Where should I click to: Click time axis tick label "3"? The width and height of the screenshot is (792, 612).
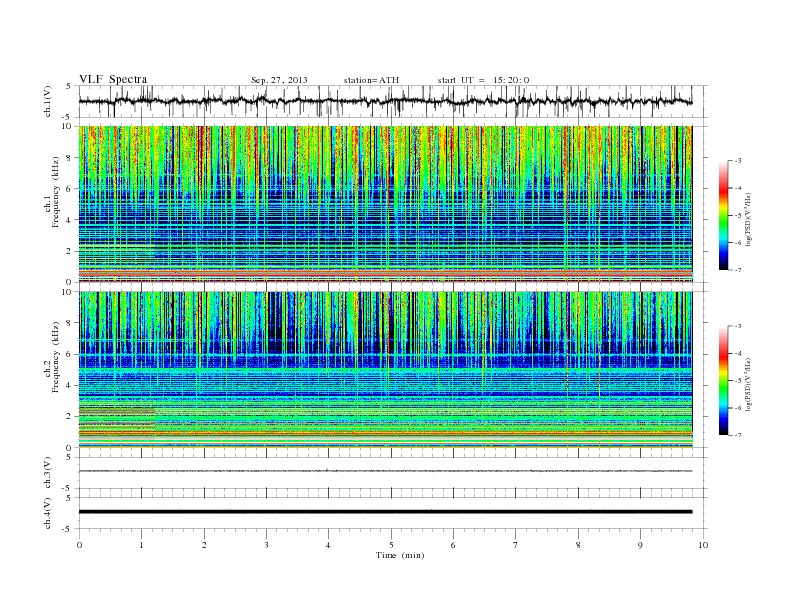coord(266,545)
